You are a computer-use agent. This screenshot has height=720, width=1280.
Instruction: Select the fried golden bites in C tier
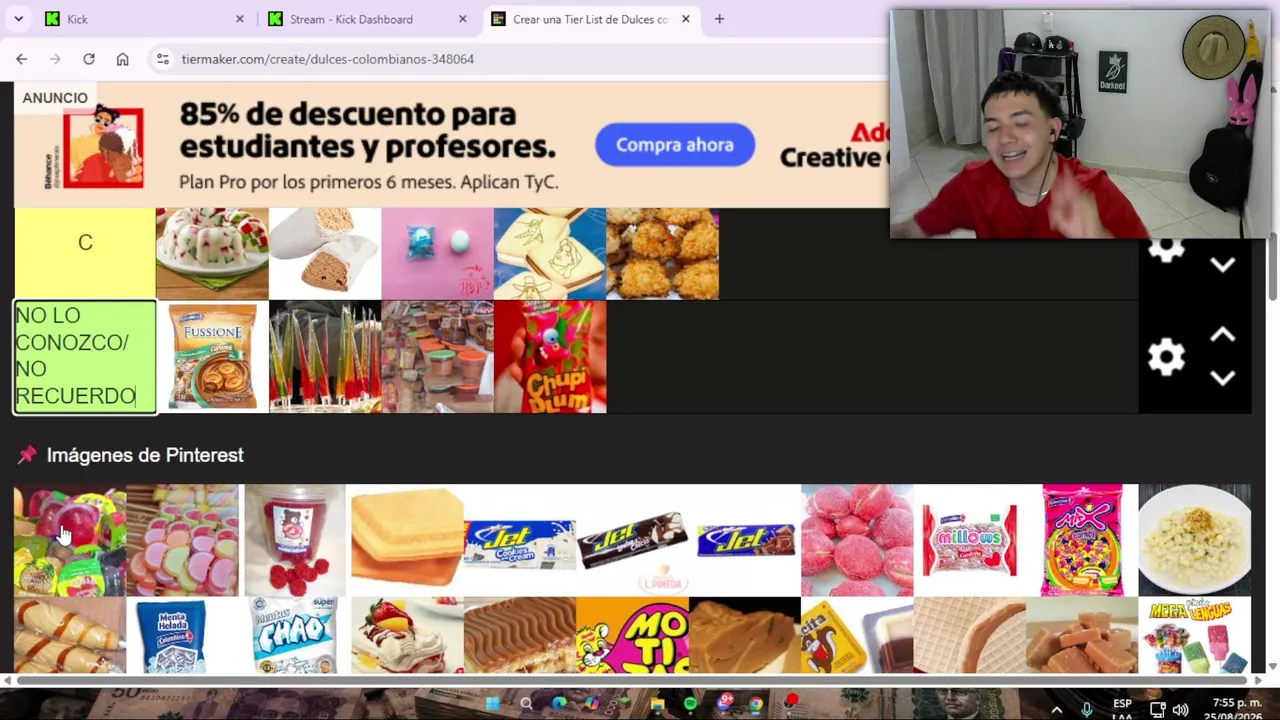(x=662, y=253)
